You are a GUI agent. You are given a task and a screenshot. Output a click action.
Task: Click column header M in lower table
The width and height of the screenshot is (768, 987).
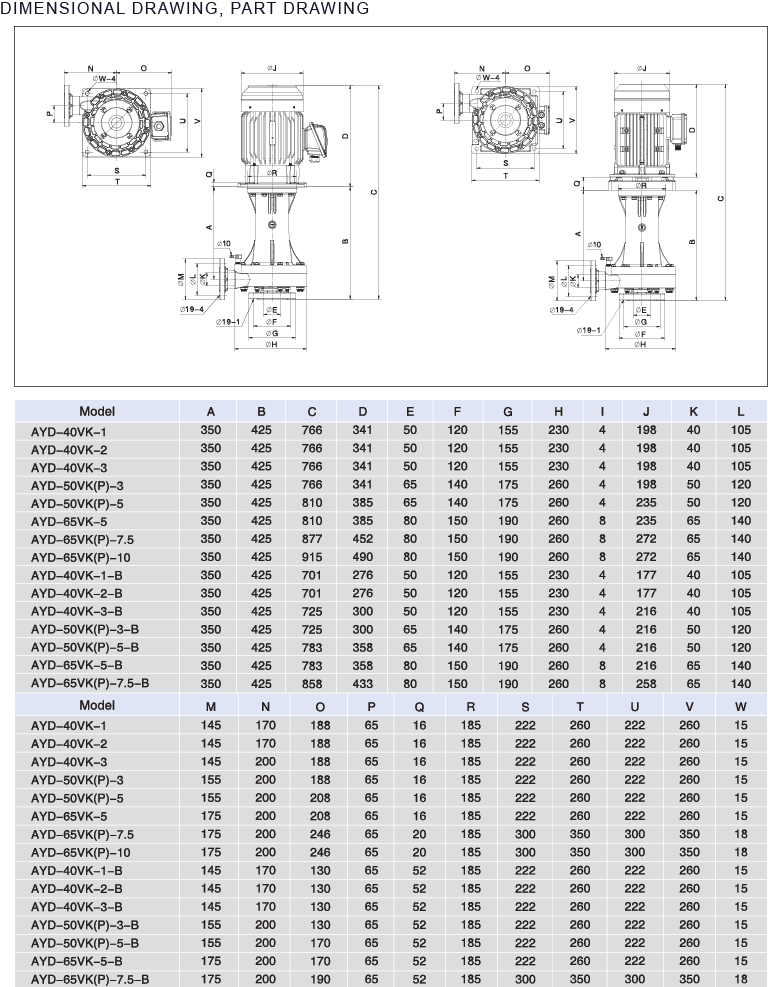coord(211,707)
